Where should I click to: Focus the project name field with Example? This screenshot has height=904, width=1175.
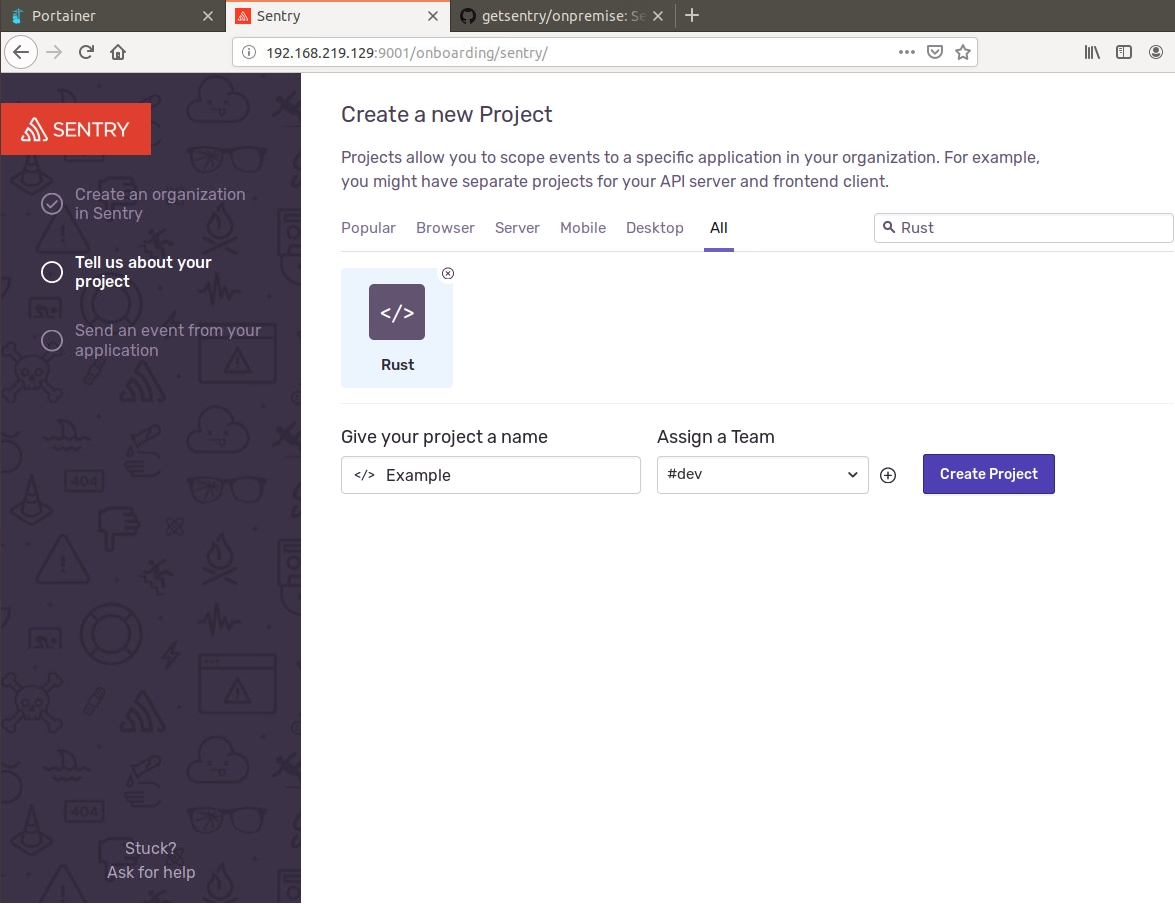[x=491, y=475]
